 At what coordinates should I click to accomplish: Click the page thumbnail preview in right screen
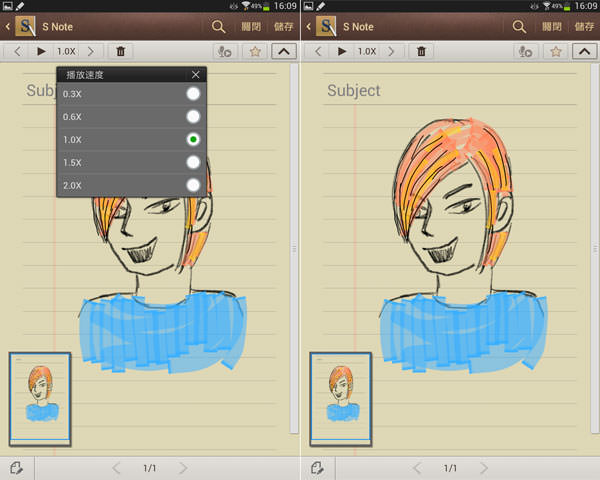[340, 398]
